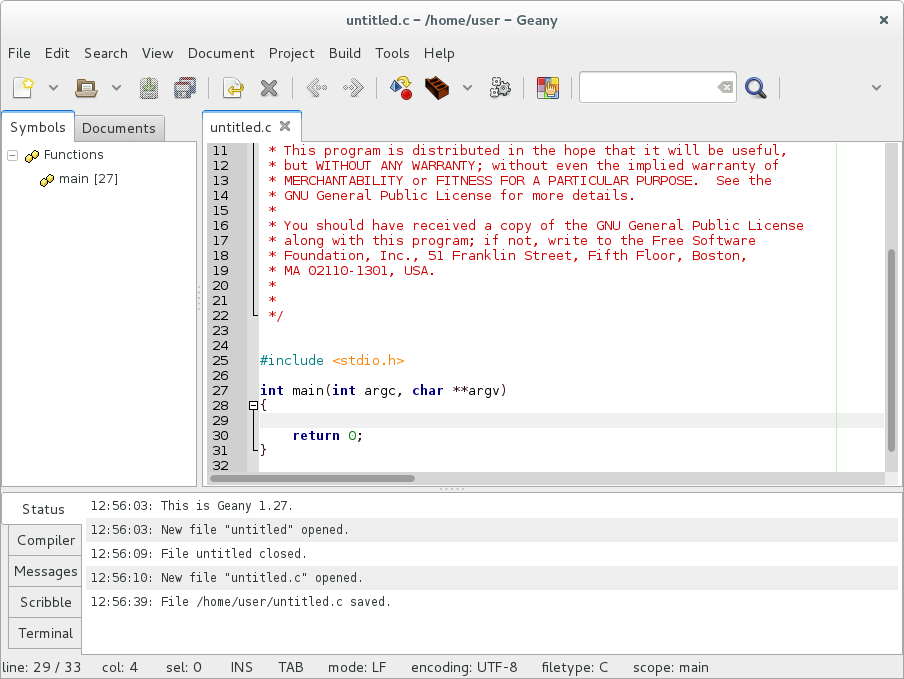Click status line 'New file "untitled.c" opened.'

pyautogui.click(x=491, y=578)
